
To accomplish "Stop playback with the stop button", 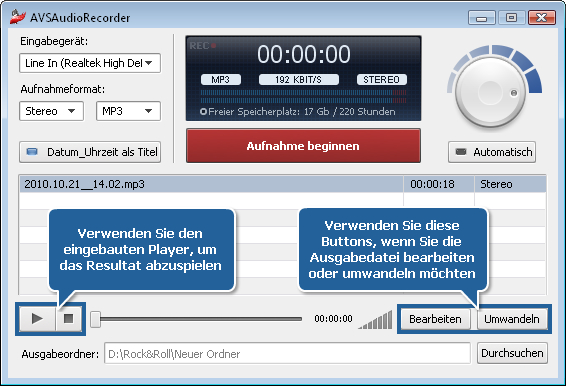I will click(x=69, y=318).
